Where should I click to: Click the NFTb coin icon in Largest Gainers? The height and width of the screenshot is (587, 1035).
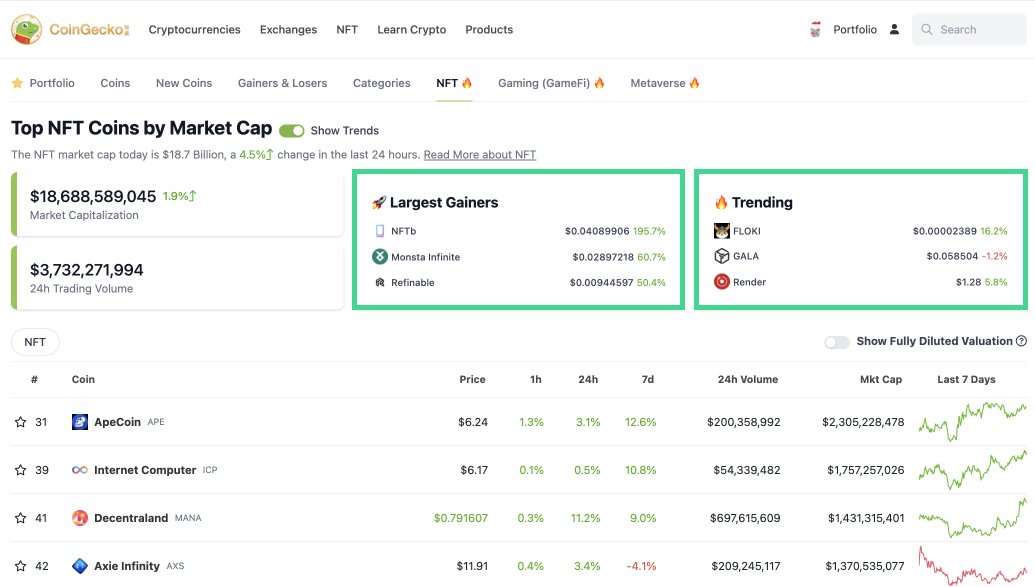pyautogui.click(x=380, y=231)
